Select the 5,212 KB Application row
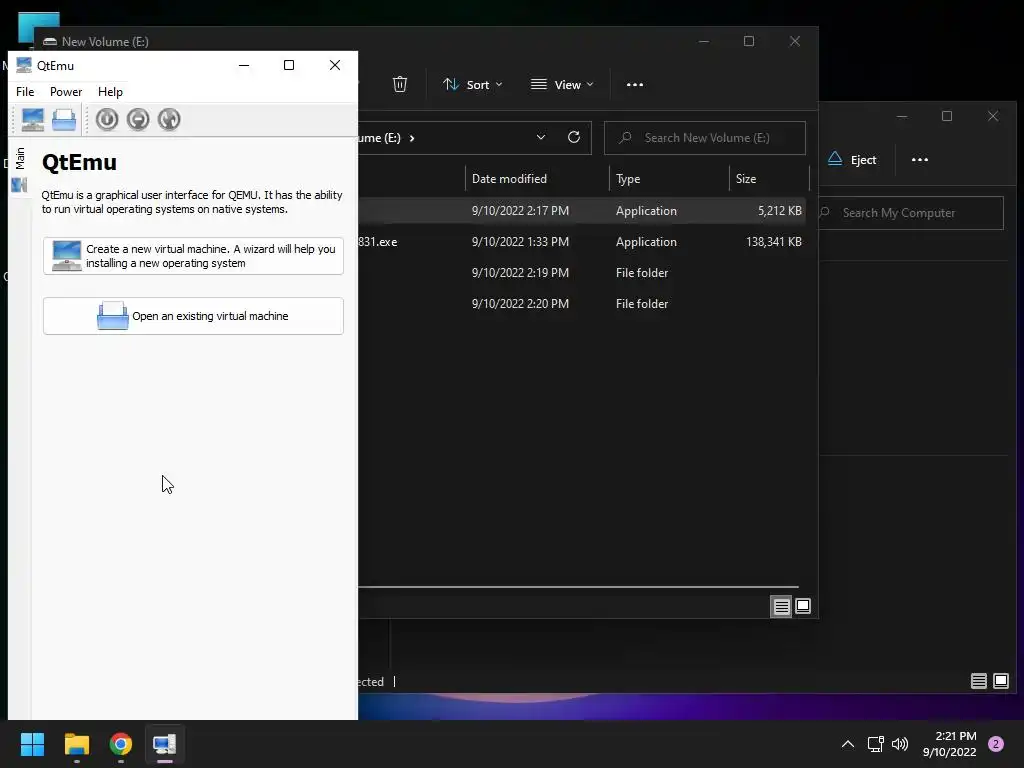Screen dimensions: 1024x768 (582, 211)
